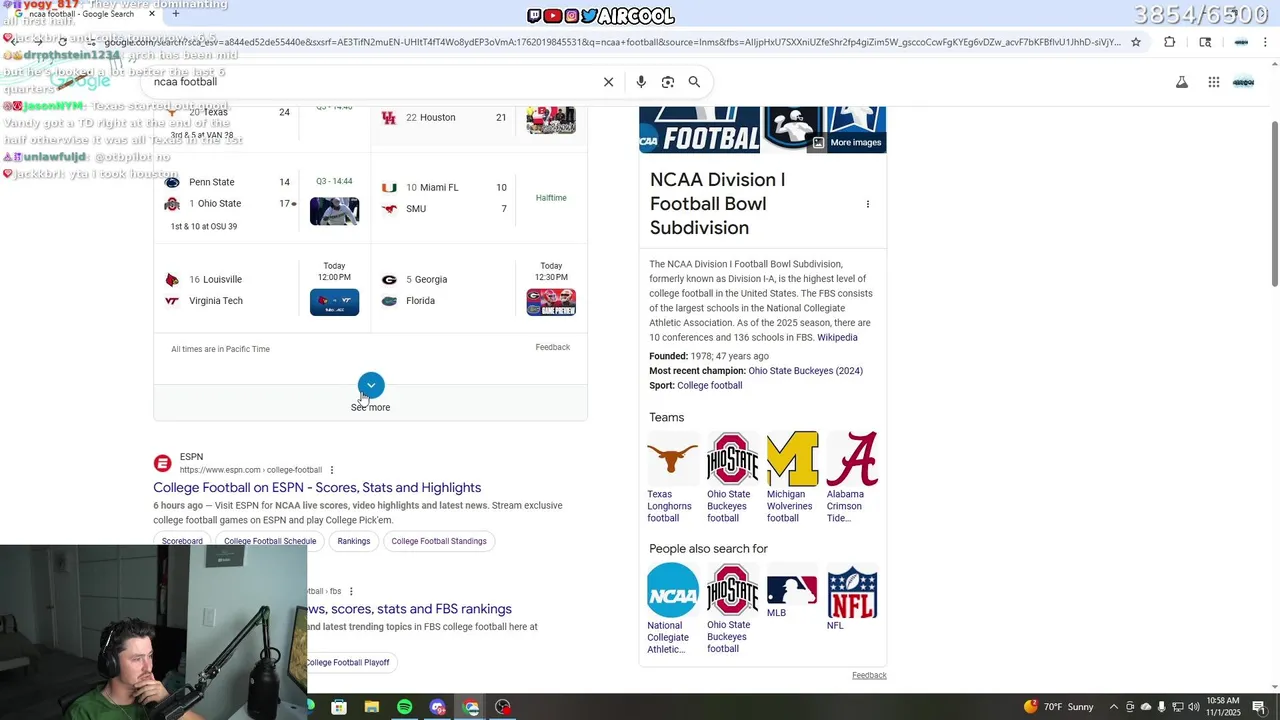This screenshot has width=1280, height=720.
Task: Open more options for NCAA Division I panel
Action: click(868, 204)
